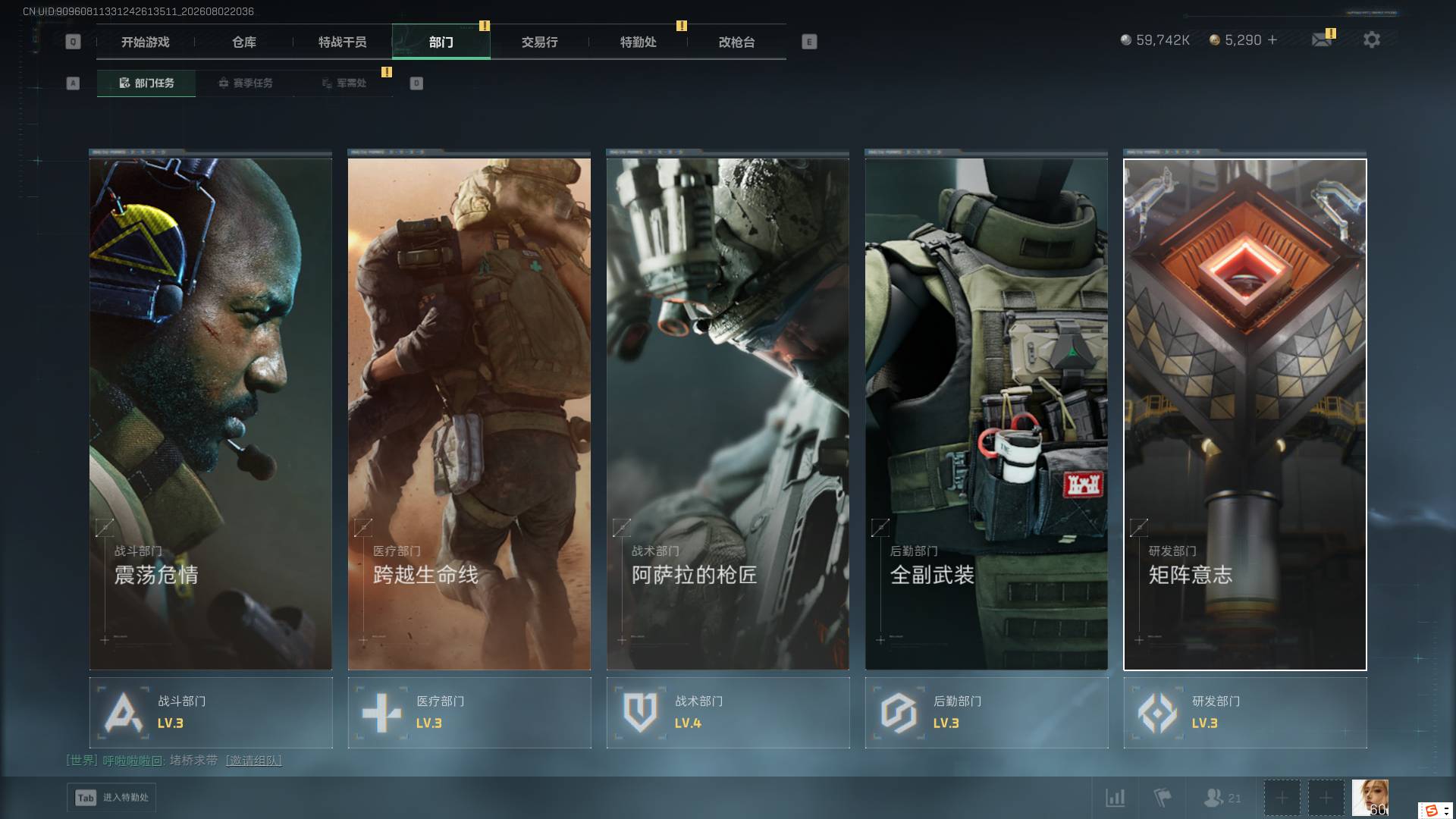Click the D key sub-tab icon
Image resolution: width=1456 pixels, height=819 pixels.
(416, 83)
